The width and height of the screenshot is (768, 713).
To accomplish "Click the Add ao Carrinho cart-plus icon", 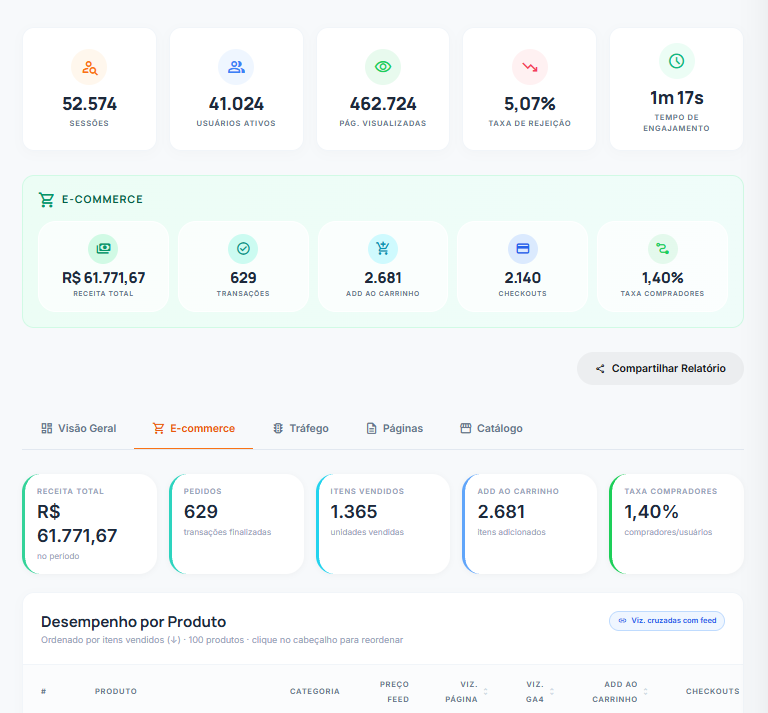I will pos(383,249).
